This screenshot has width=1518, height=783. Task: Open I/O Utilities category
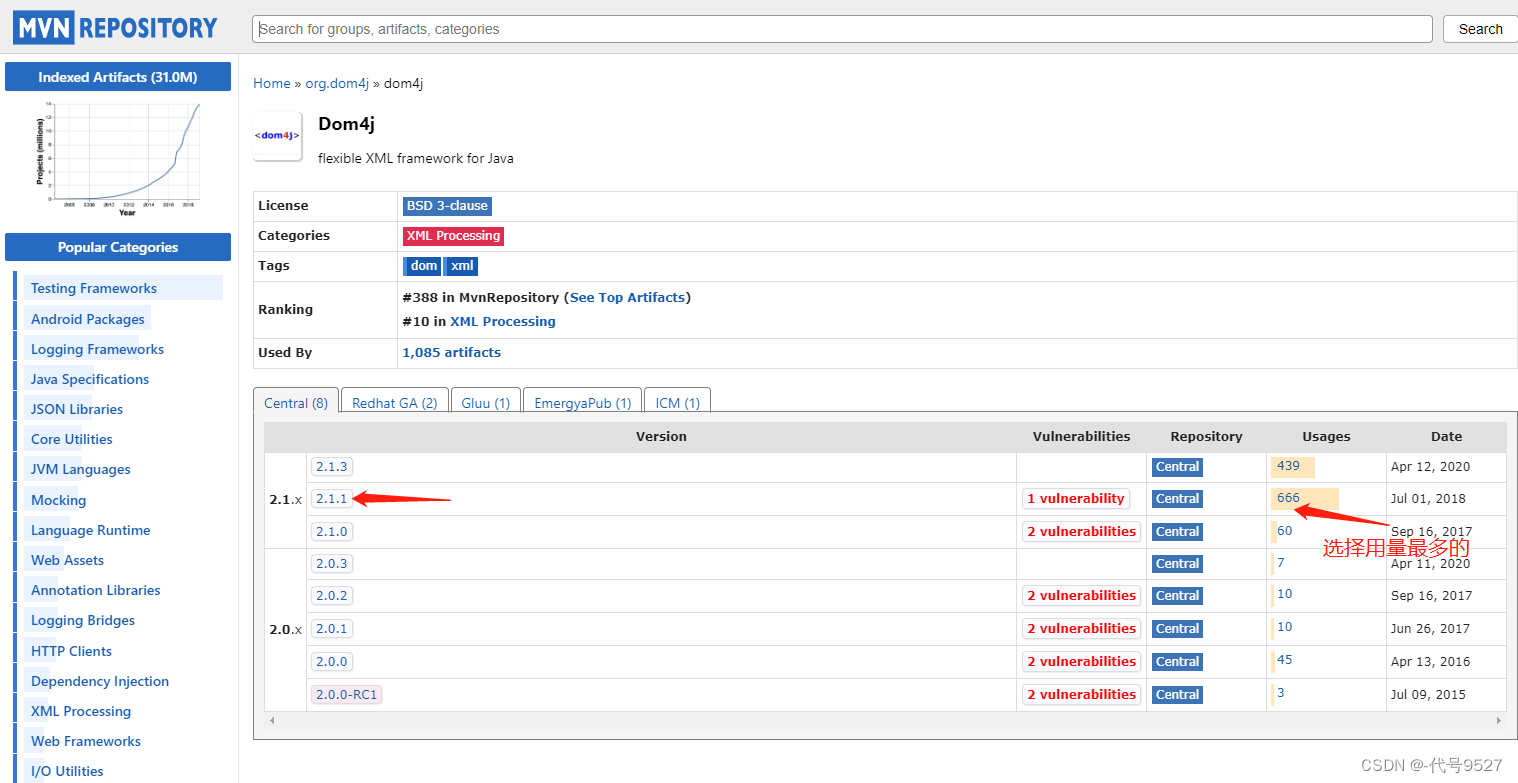click(67, 772)
